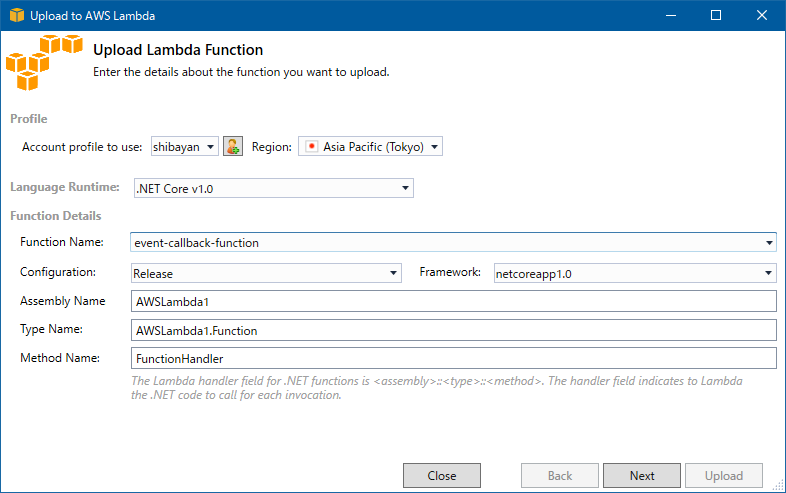Open the Configuration dropdown set to Release
This screenshot has height=493, width=786.
(266, 273)
